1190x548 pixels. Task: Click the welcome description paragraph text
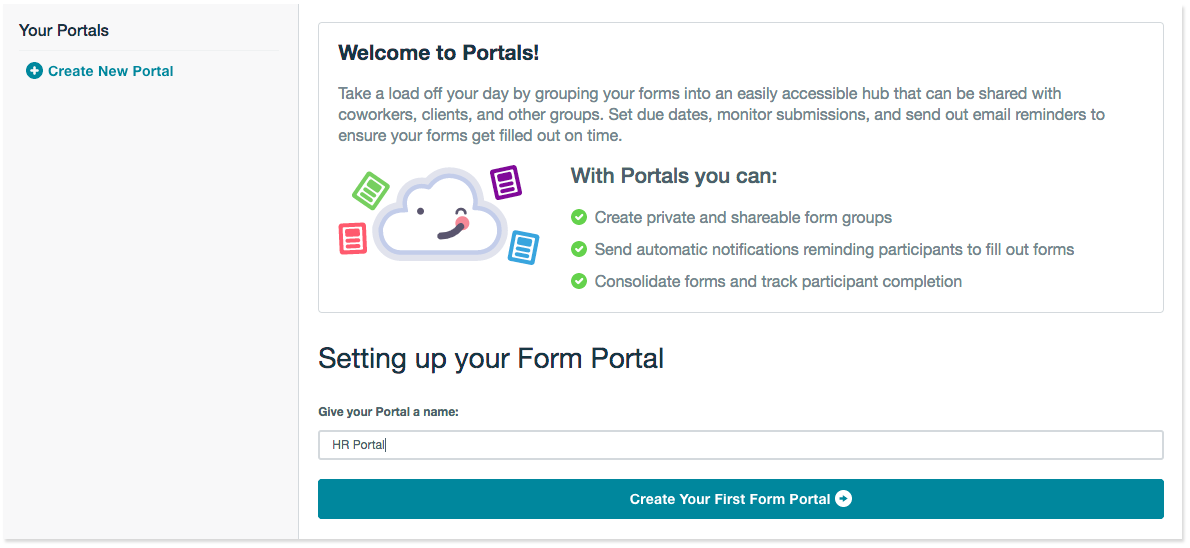[x=720, y=114]
